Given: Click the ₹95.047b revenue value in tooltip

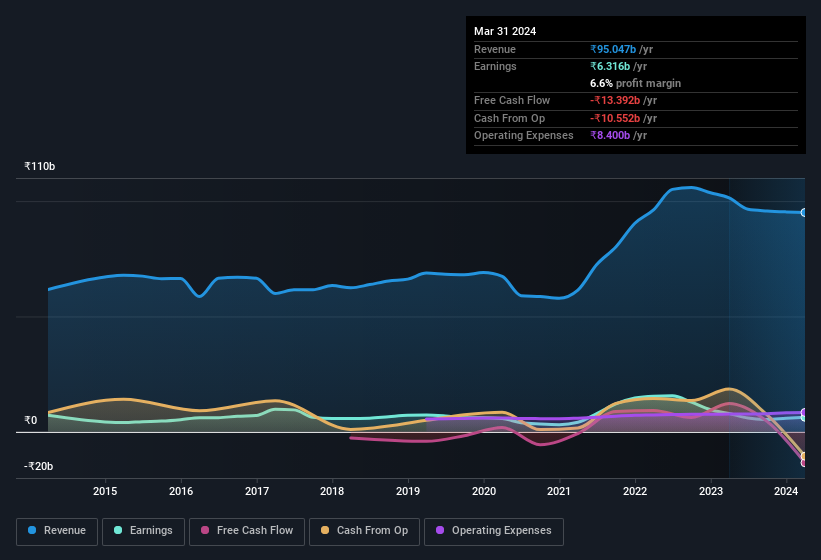Looking at the screenshot, I should click(621, 49).
